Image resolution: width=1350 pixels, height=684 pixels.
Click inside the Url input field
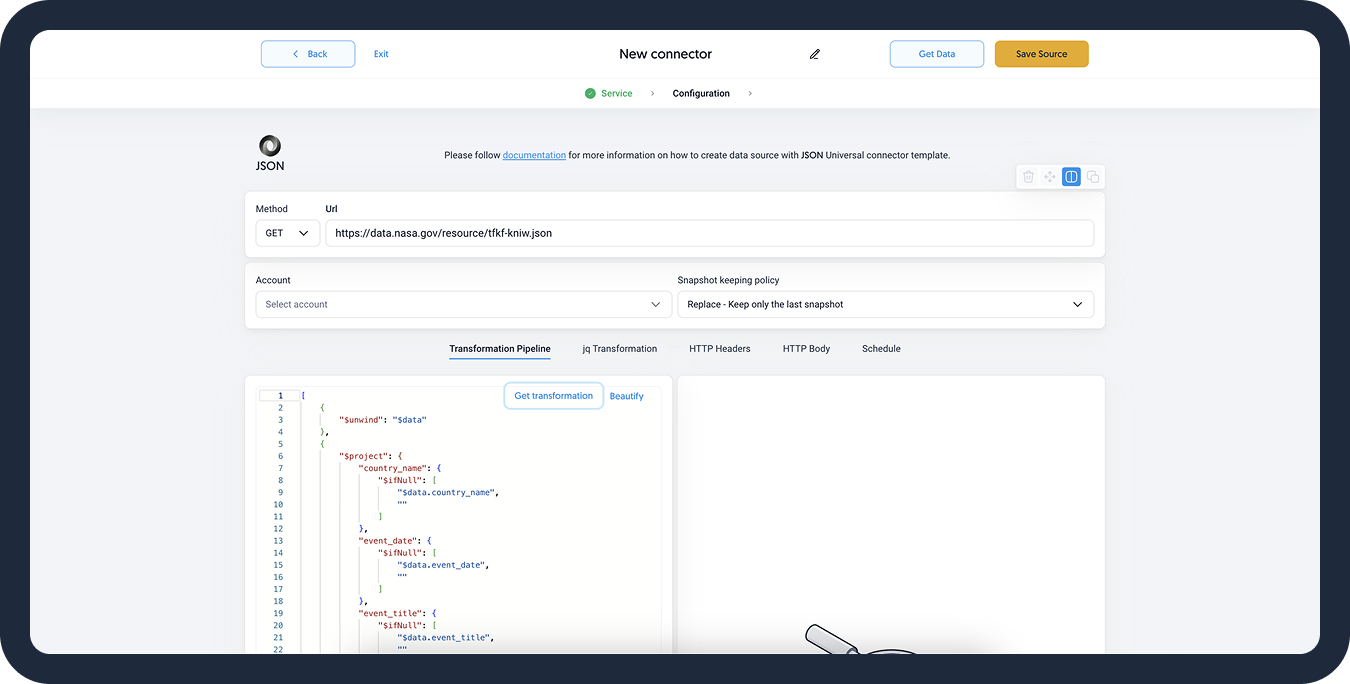click(x=709, y=233)
